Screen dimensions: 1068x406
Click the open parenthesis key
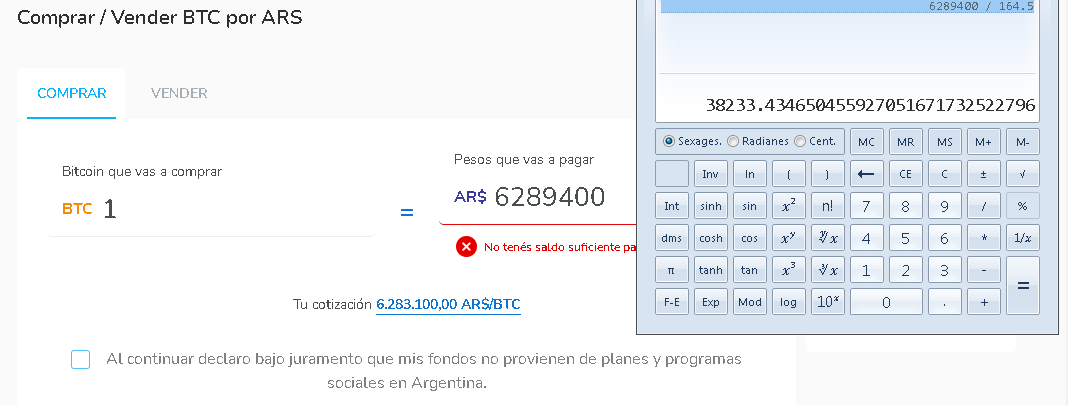789,174
